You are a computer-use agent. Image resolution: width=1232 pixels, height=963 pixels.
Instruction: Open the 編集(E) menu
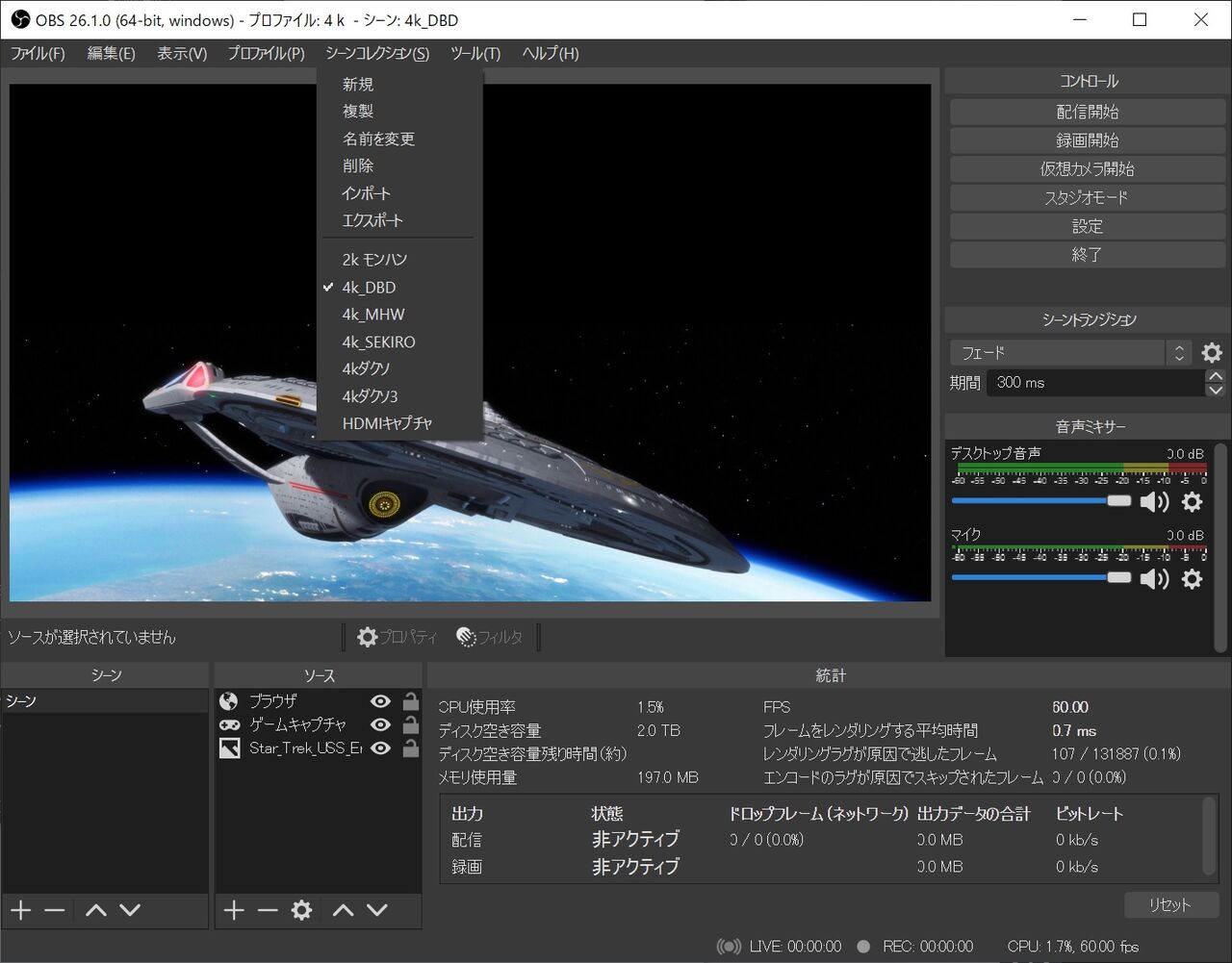pyautogui.click(x=112, y=54)
